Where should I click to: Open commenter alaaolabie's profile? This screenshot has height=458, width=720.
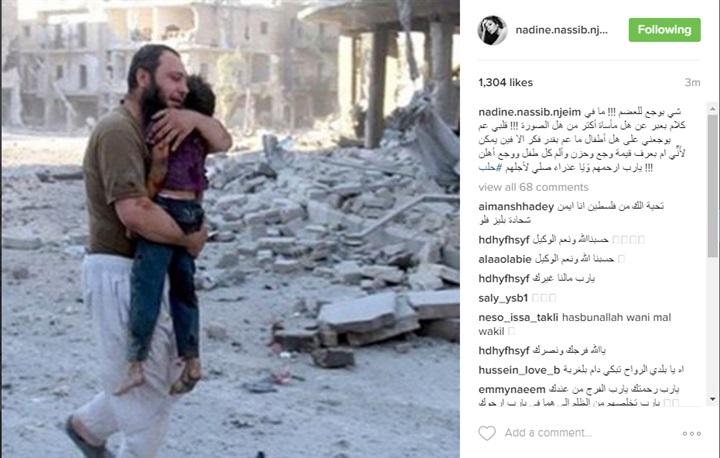(505, 259)
